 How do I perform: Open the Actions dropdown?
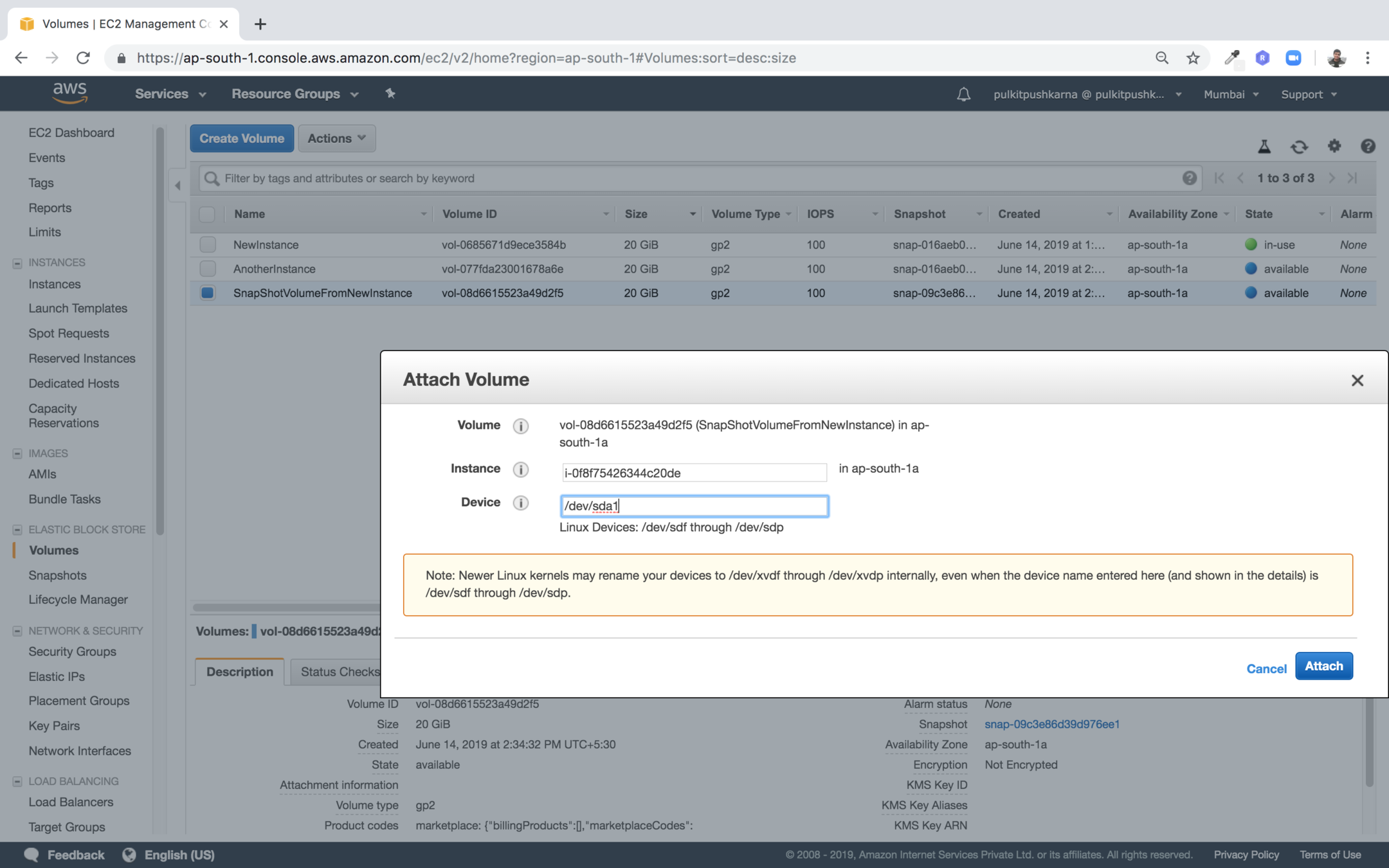click(336, 138)
